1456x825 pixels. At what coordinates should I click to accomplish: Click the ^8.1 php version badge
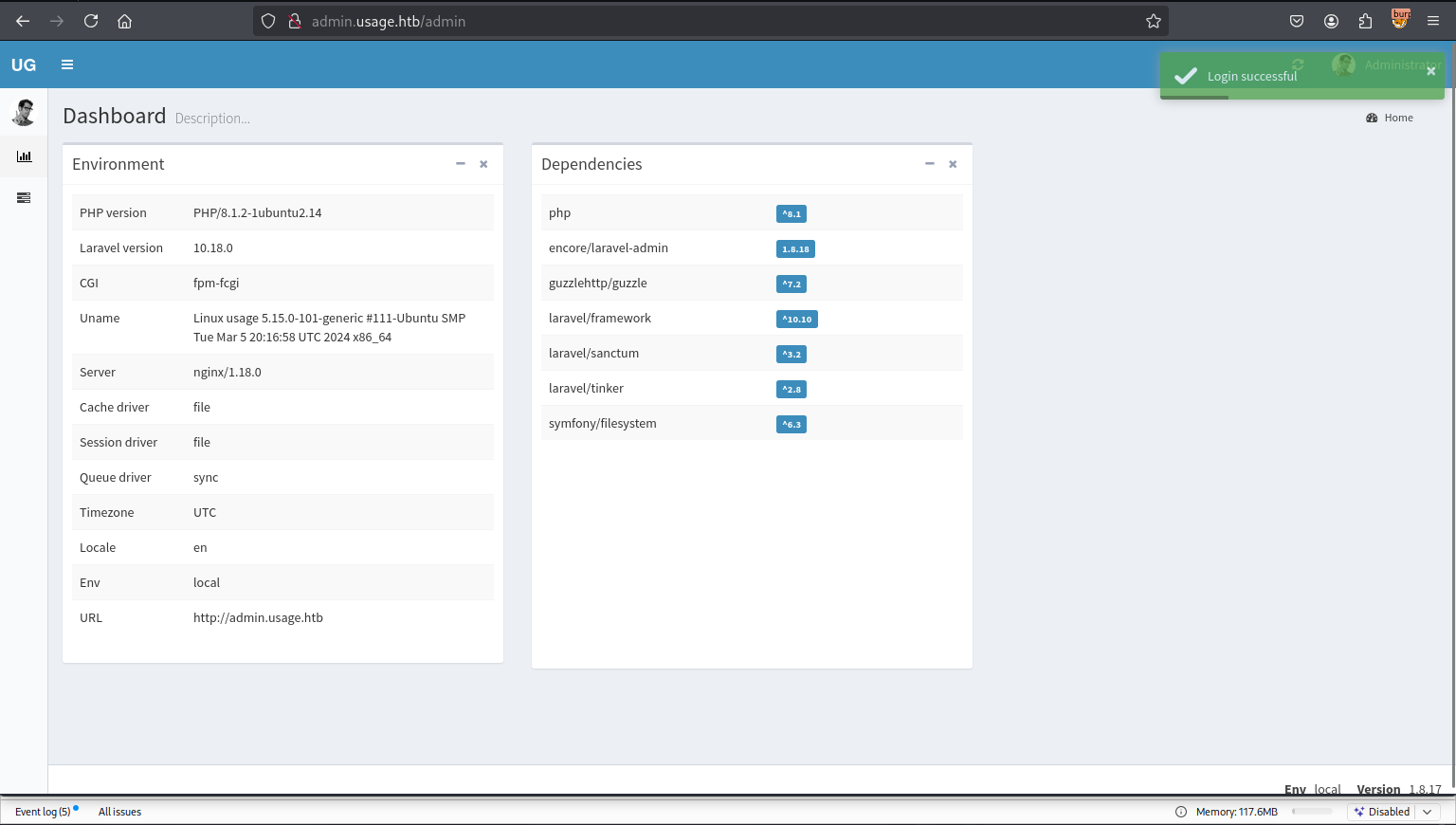click(x=792, y=214)
